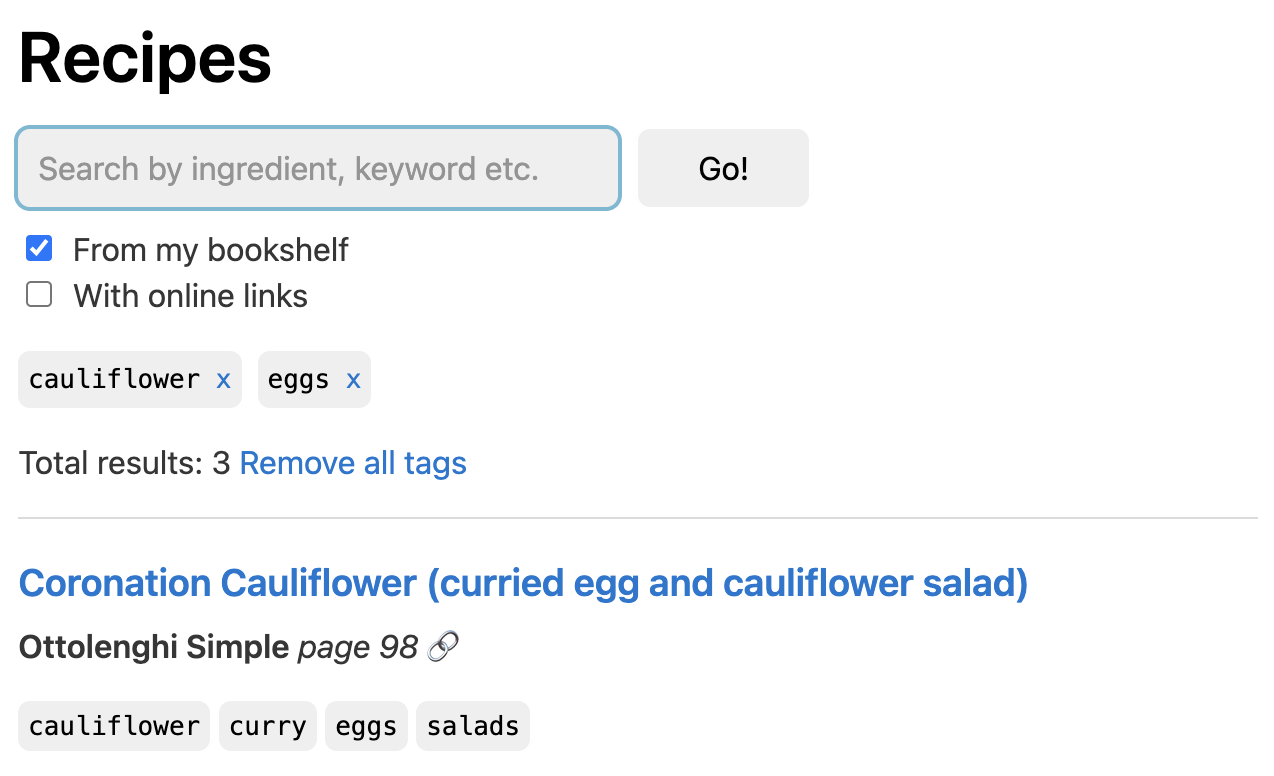Click the cauliflower filter chip above results
The image size is (1274, 776).
(113, 379)
